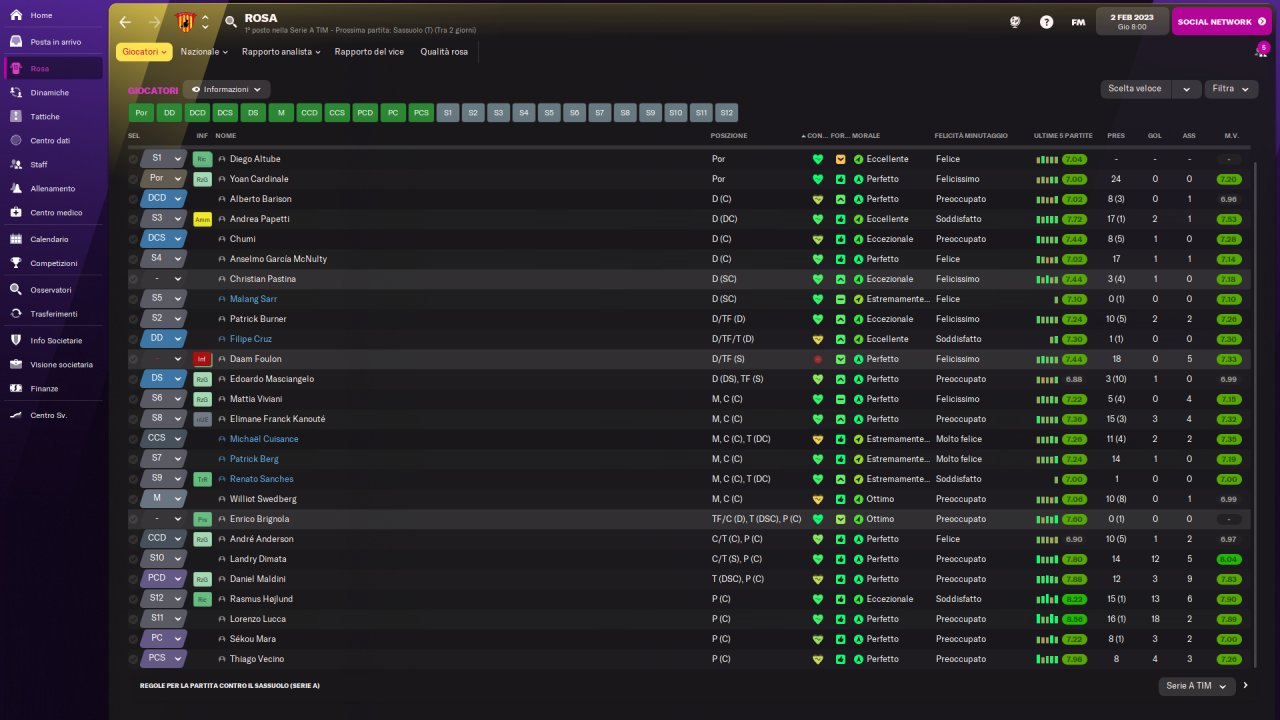This screenshot has width=1280, height=720.
Task: Select the row checkbox for Alberto Barison
Action: 134,199
